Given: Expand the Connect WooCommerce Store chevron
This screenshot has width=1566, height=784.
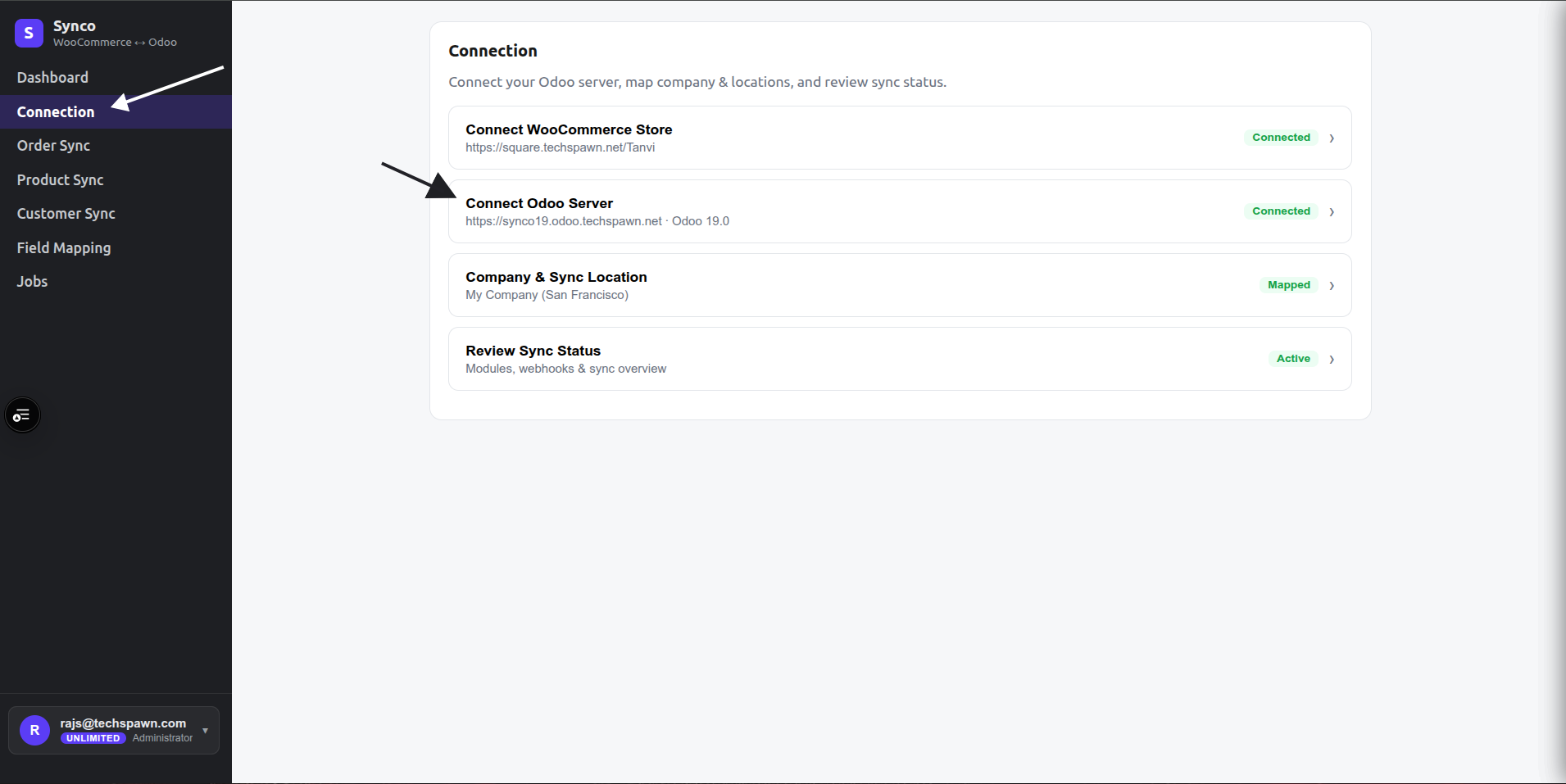Looking at the screenshot, I should (x=1332, y=138).
